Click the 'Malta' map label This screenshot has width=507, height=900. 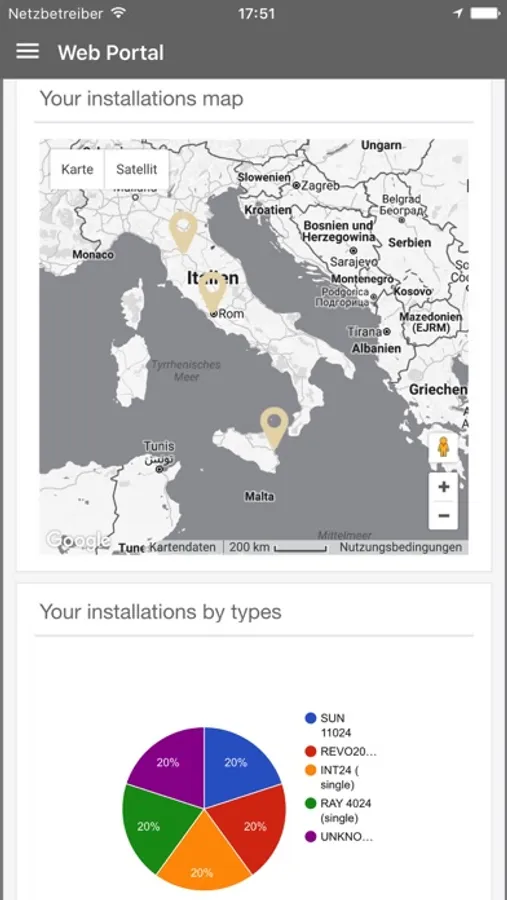(x=259, y=496)
